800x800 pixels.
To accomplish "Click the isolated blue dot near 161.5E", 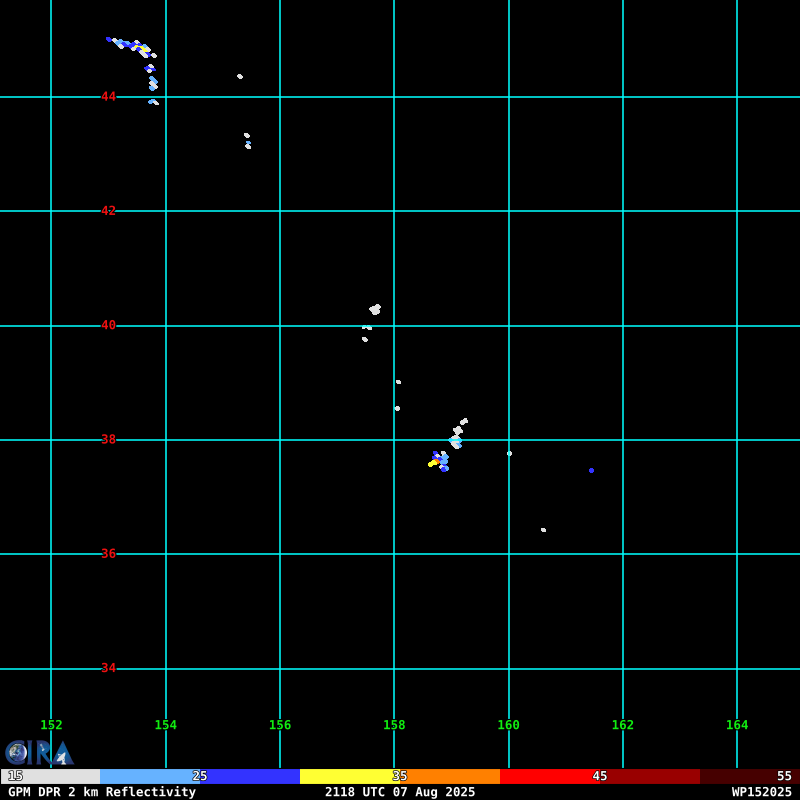I will pos(591,470).
